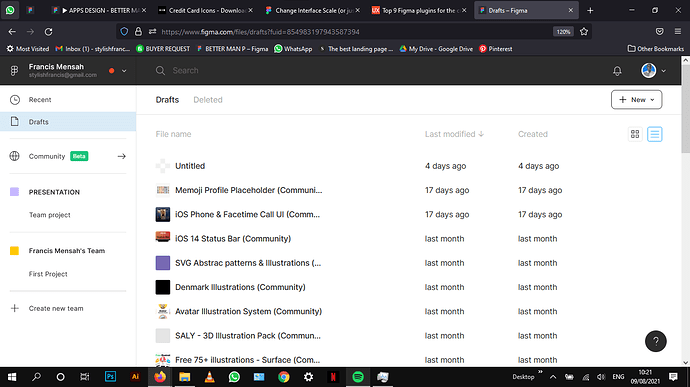Select Drafts in the sidebar
The height and width of the screenshot is (387, 690).
[68, 122]
